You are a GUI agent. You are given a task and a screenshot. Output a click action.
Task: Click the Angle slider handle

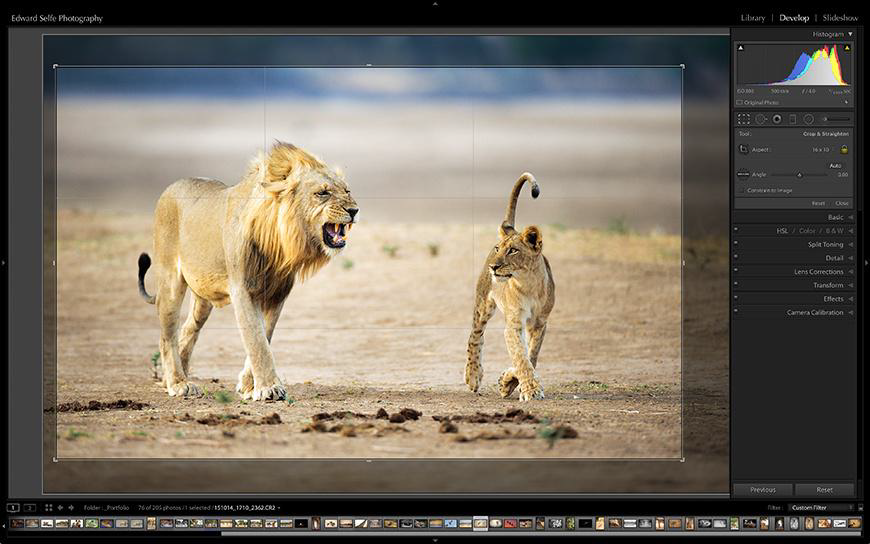pos(800,175)
